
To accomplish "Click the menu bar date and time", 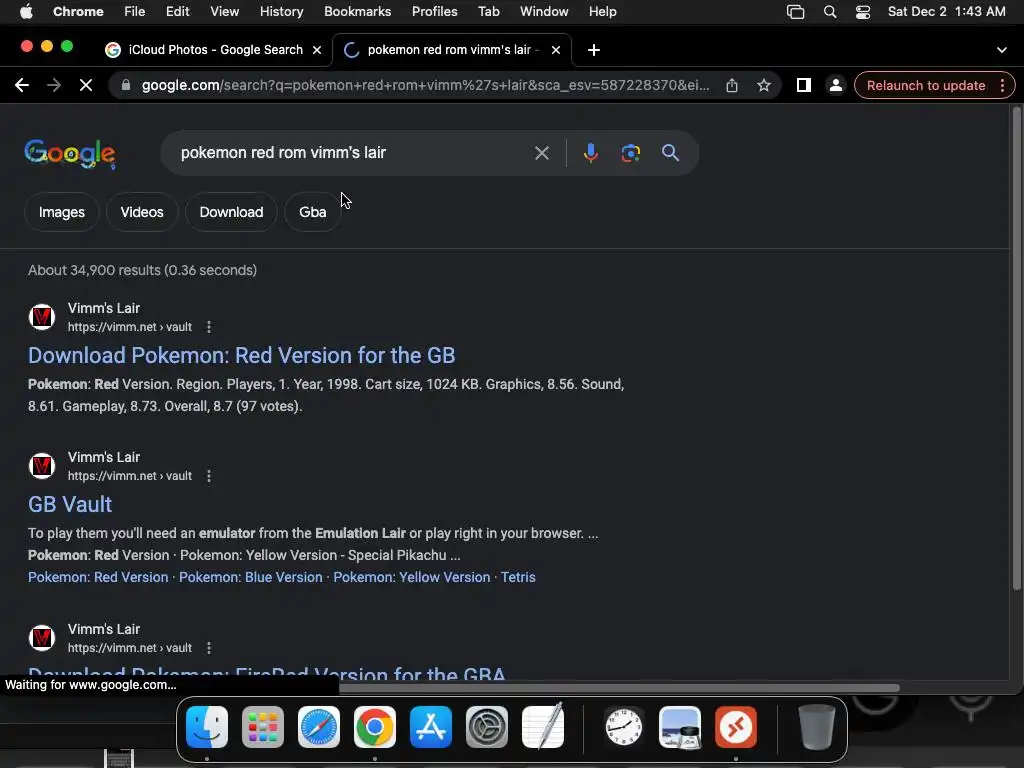I will click(946, 12).
